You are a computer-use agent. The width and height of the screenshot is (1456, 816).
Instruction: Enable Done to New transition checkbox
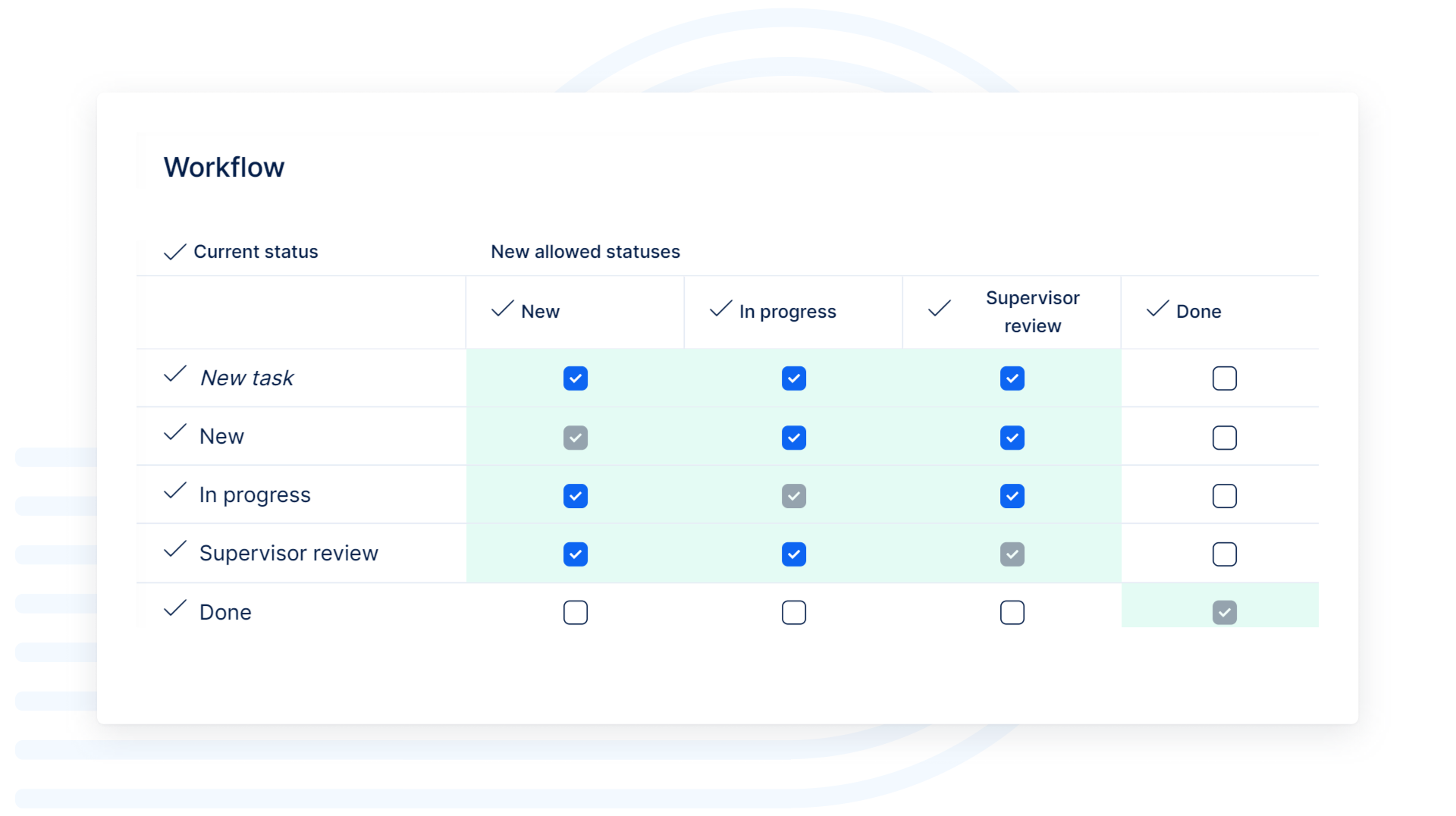coord(576,613)
